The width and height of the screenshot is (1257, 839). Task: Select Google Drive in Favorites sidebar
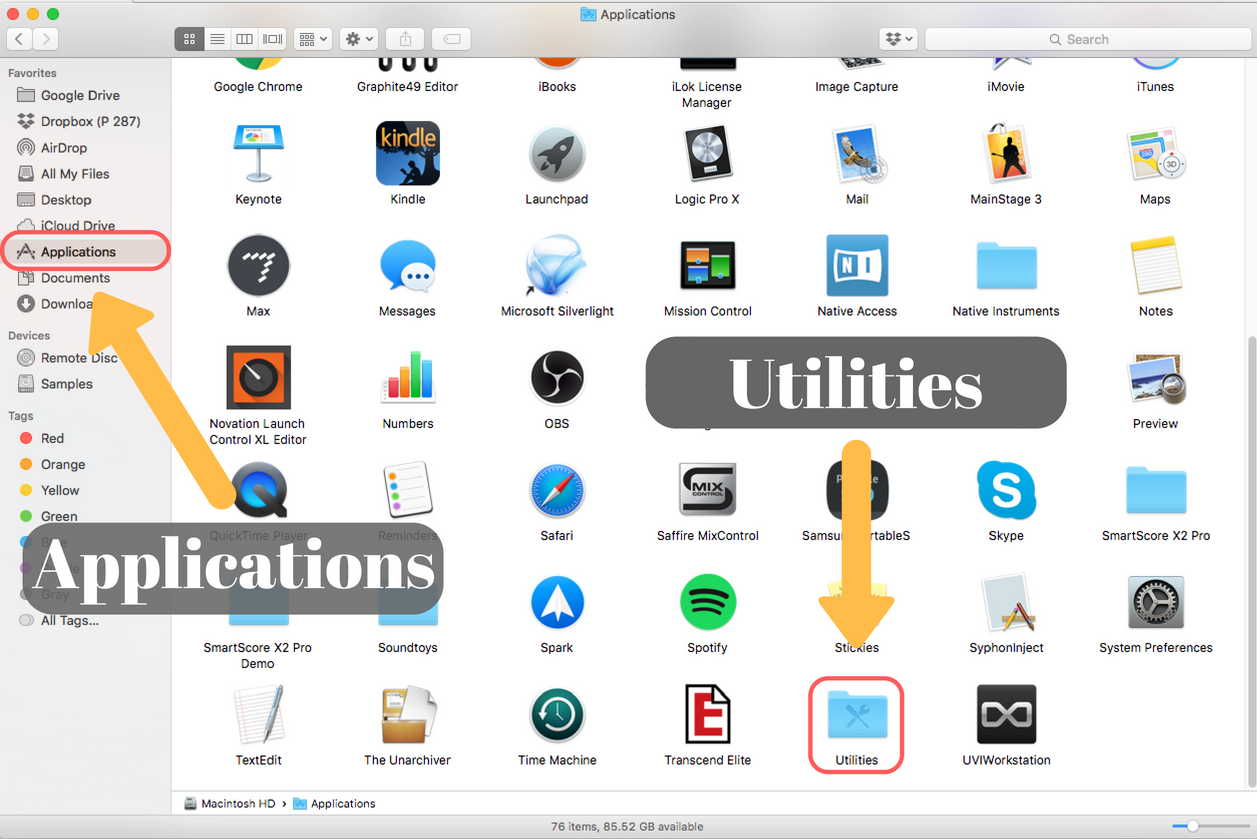click(x=80, y=96)
